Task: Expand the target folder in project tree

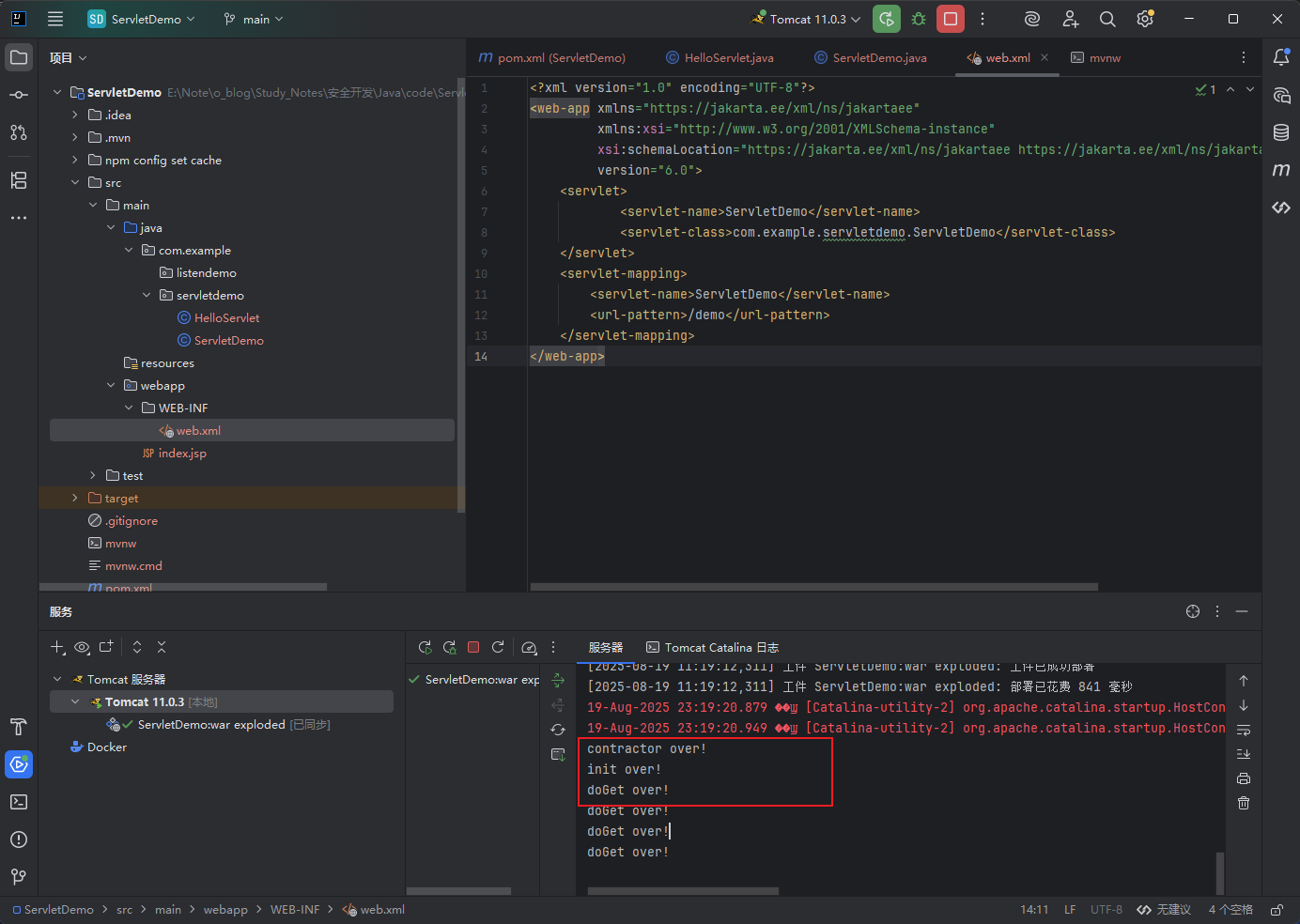Action: coord(75,499)
